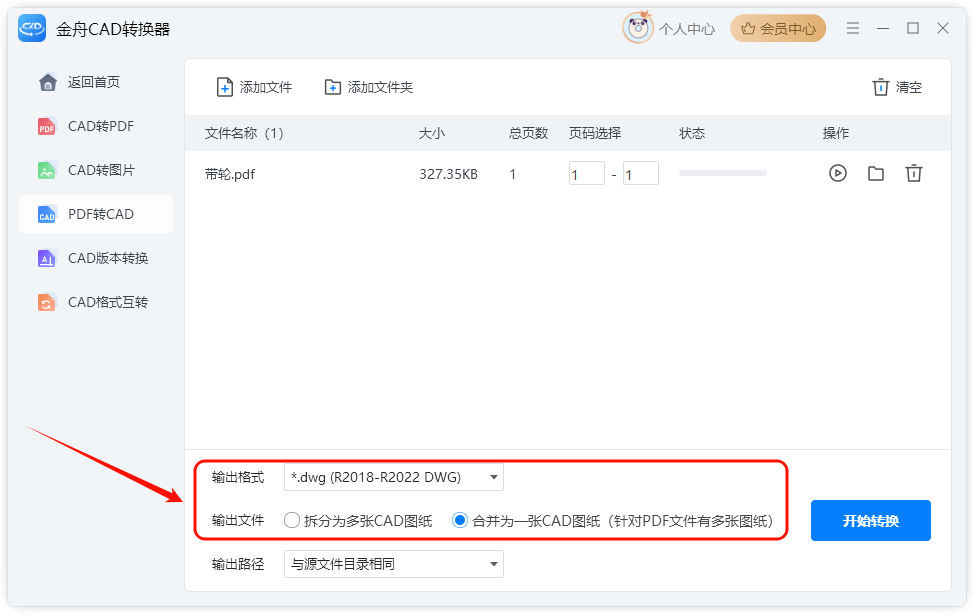Open the 会员中心 membership button

(x=778, y=29)
